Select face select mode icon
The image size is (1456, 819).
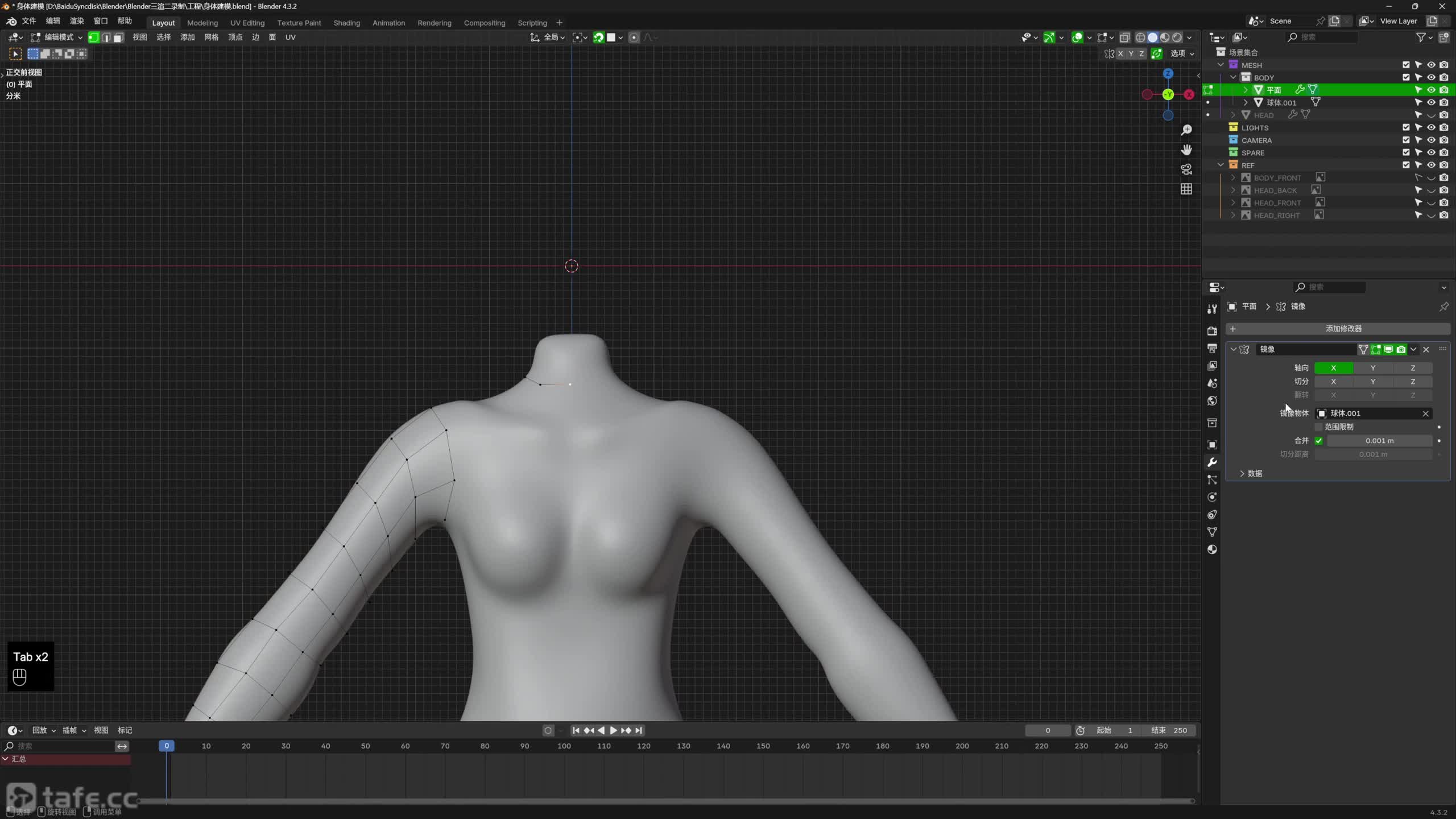(118, 38)
